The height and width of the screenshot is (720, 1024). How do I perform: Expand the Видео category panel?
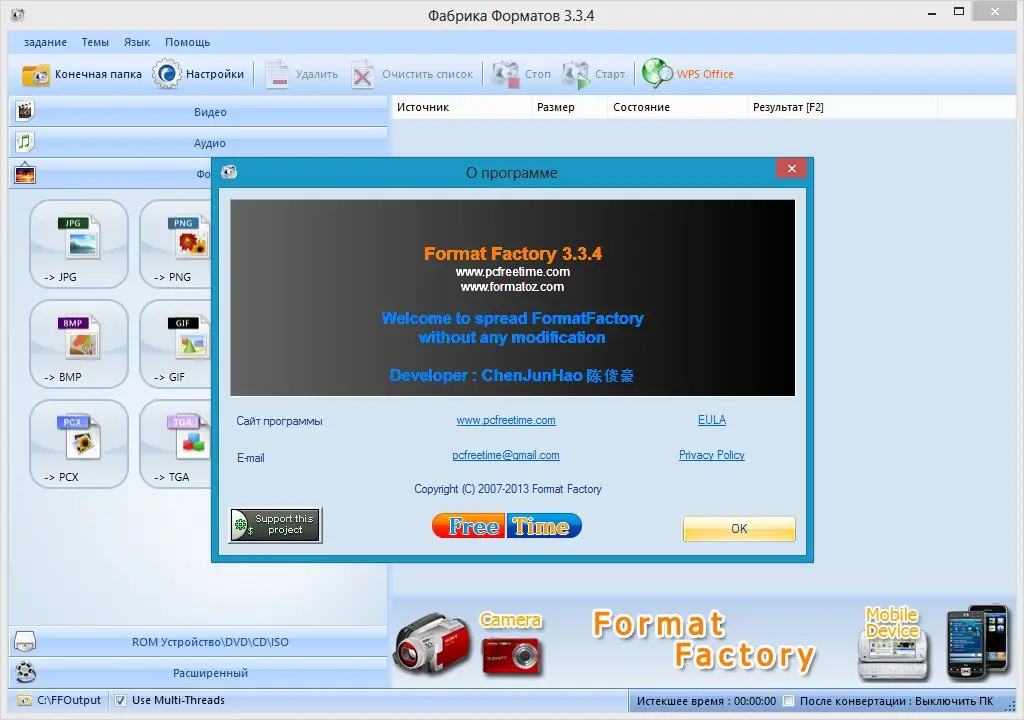tap(199, 112)
